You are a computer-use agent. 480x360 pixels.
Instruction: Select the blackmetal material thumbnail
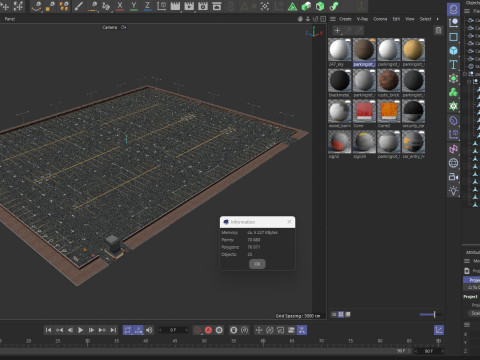[340, 81]
